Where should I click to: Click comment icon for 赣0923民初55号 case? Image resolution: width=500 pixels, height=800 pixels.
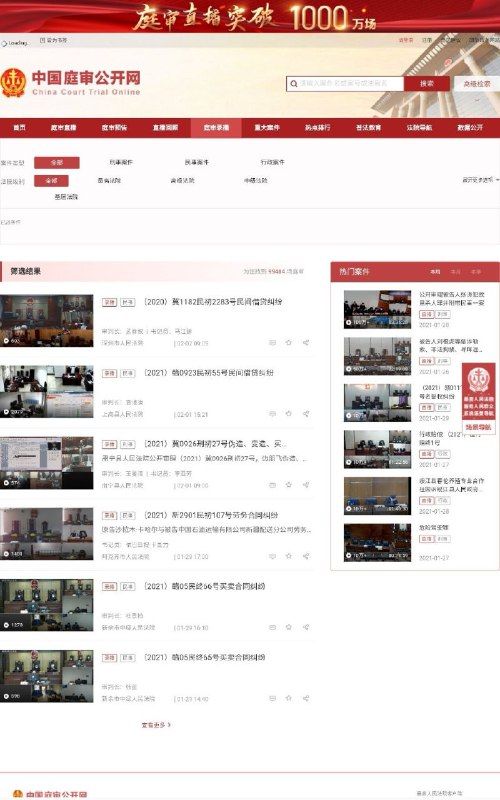click(272, 414)
